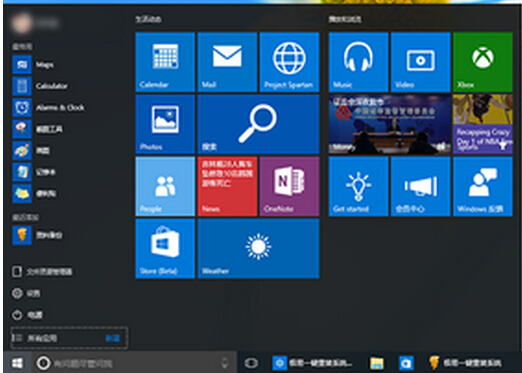The image size is (522, 373).
Task: Open Alarms & Clock from the list
Action: 48,107
